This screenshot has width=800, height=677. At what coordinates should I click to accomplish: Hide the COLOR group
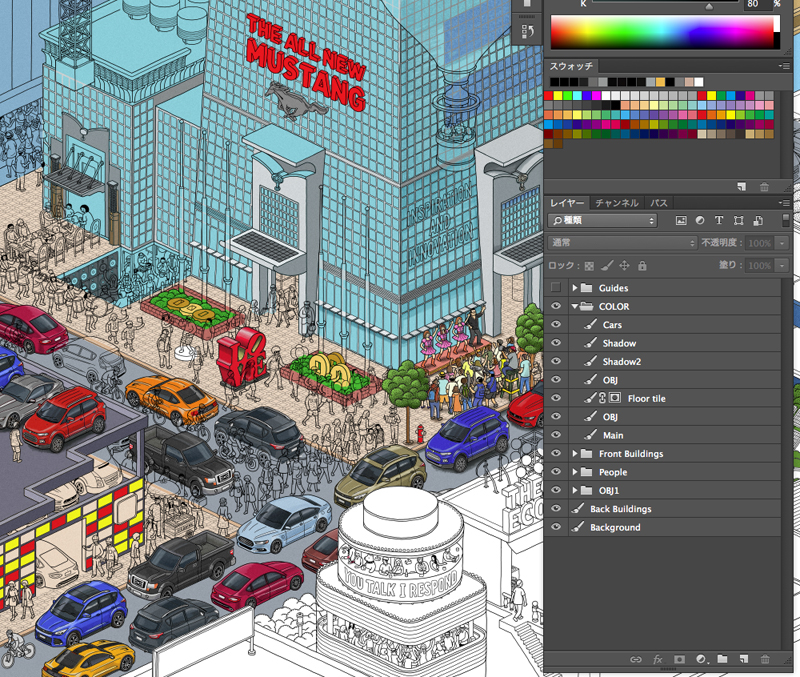point(556,306)
